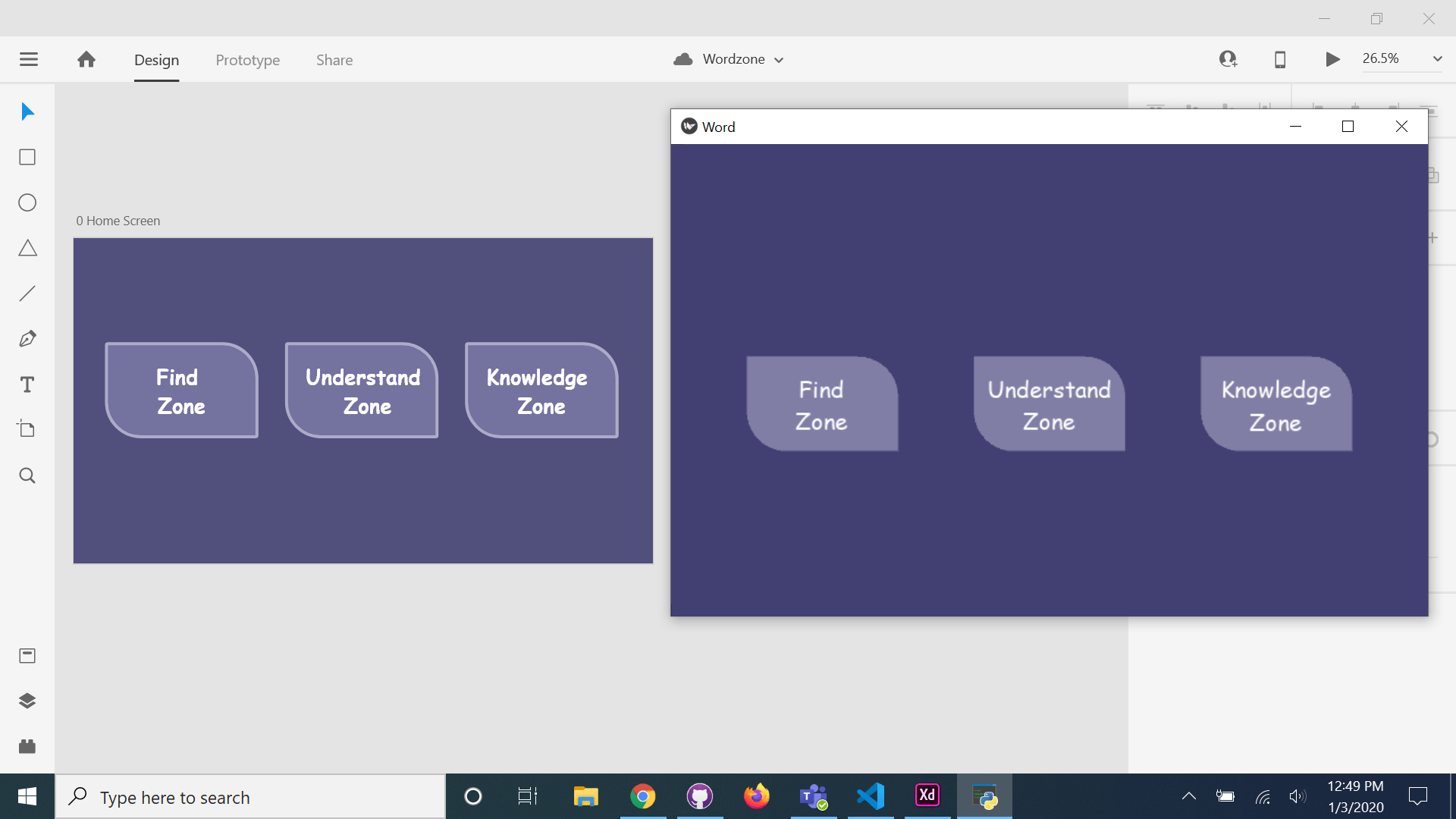Select the Pen tool
This screenshot has width=1456, height=819.
point(27,339)
